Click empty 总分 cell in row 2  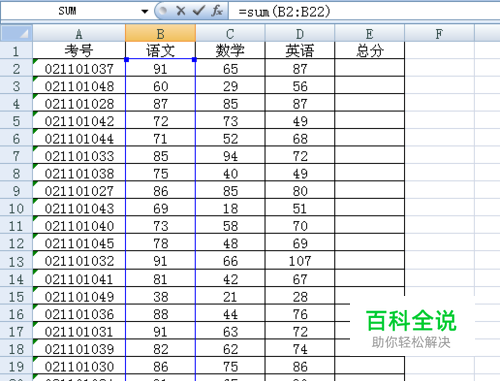pos(369,69)
